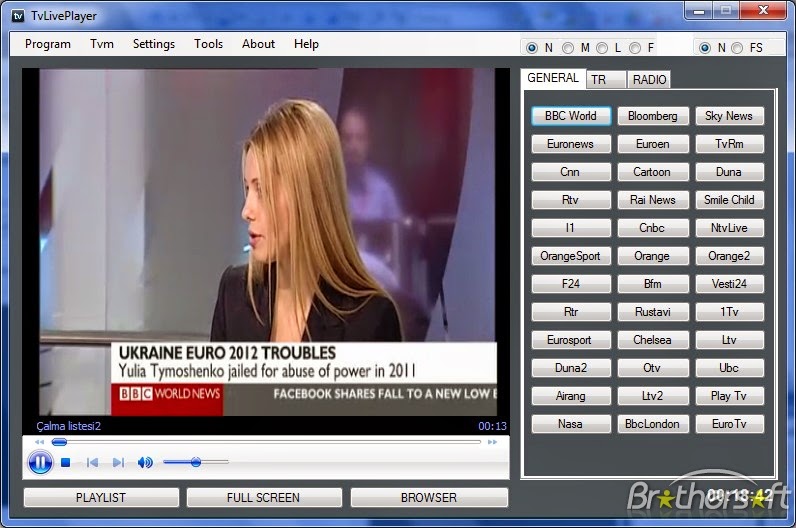The image size is (796, 528).
Task: Open the Program menu
Action: (48, 44)
